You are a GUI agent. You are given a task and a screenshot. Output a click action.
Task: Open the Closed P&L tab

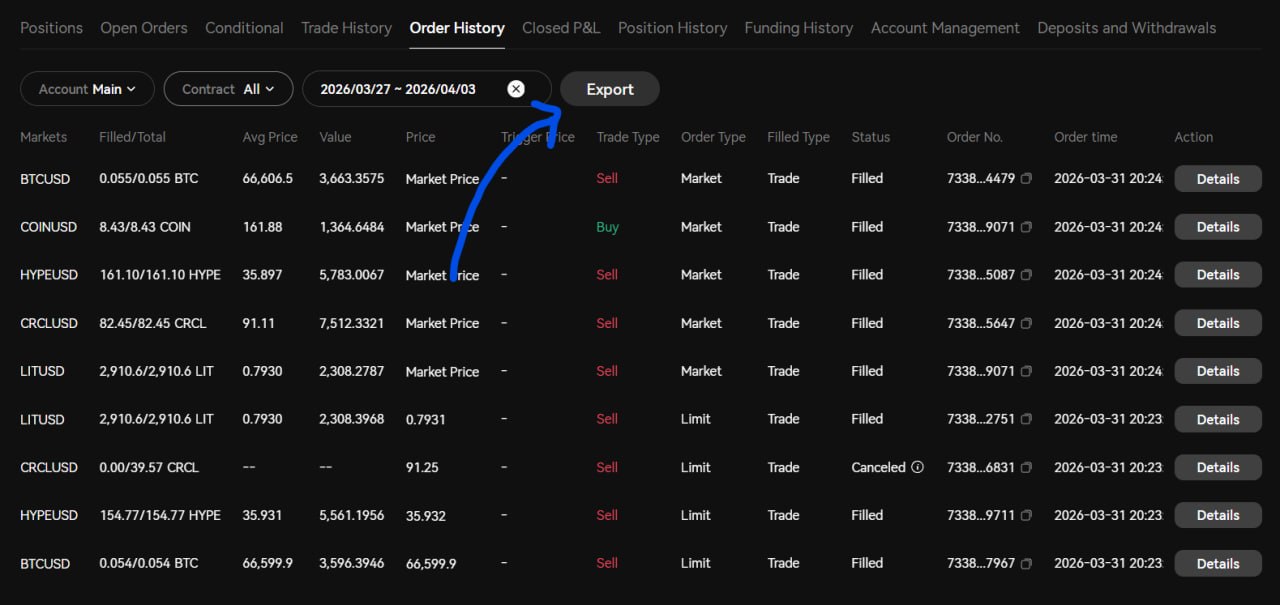click(561, 28)
